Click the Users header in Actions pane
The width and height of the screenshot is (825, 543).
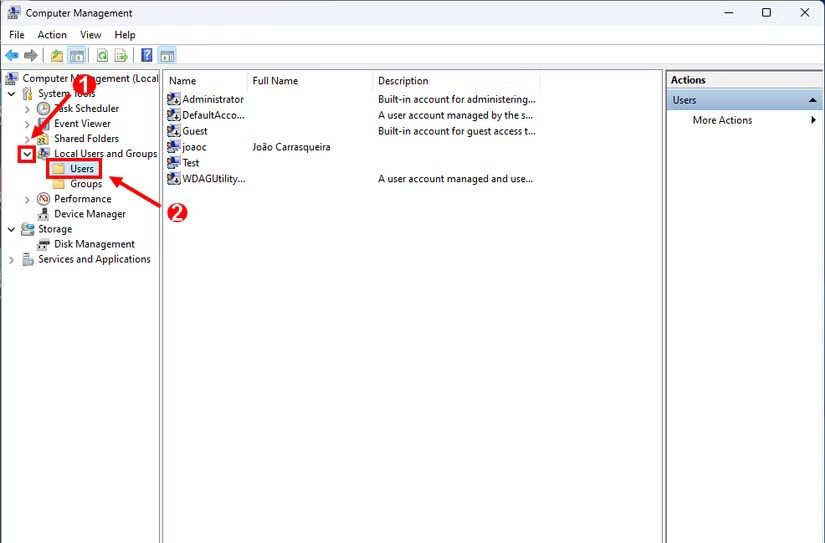point(744,100)
